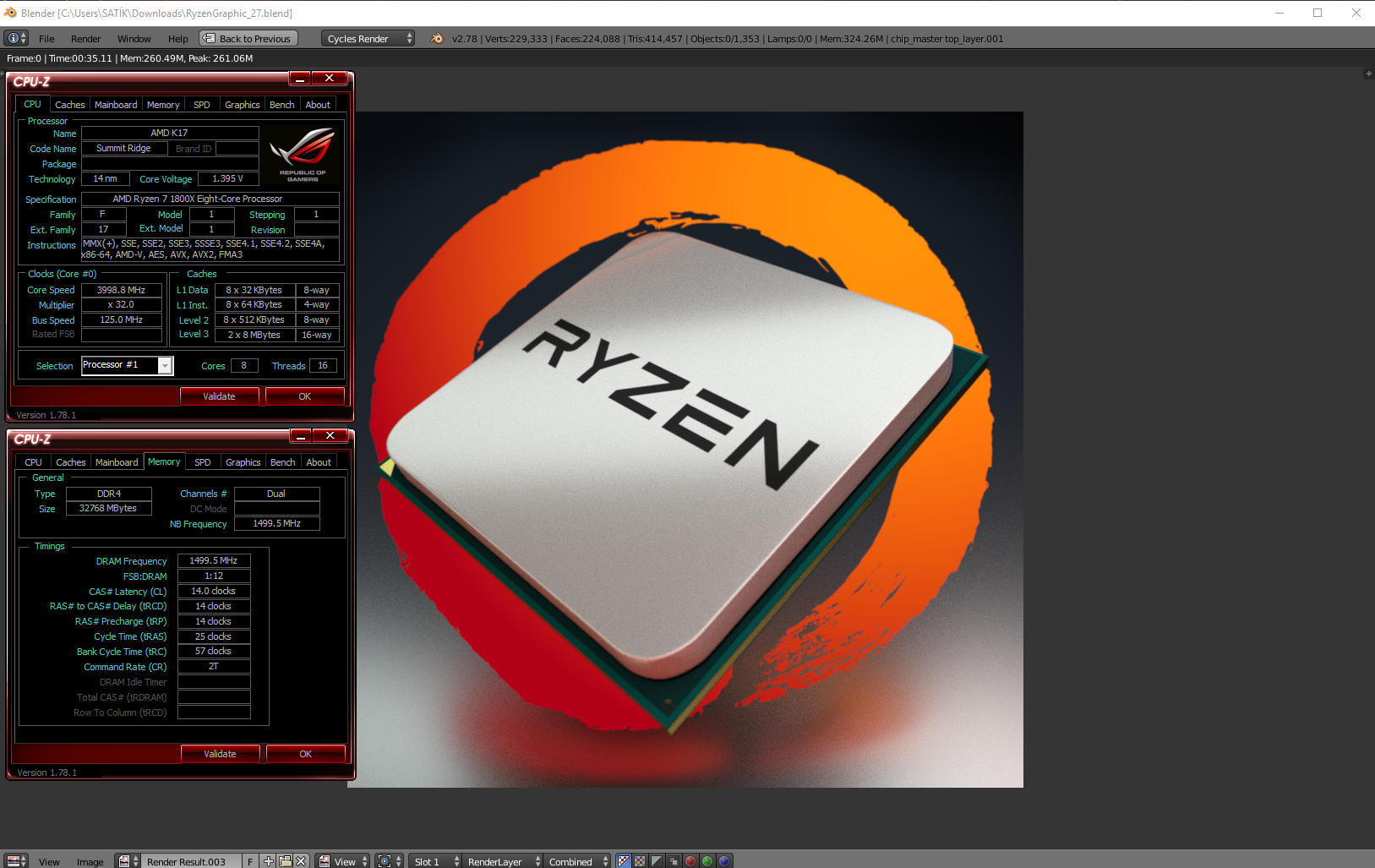Click the open image folder icon

[x=286, y=861]
